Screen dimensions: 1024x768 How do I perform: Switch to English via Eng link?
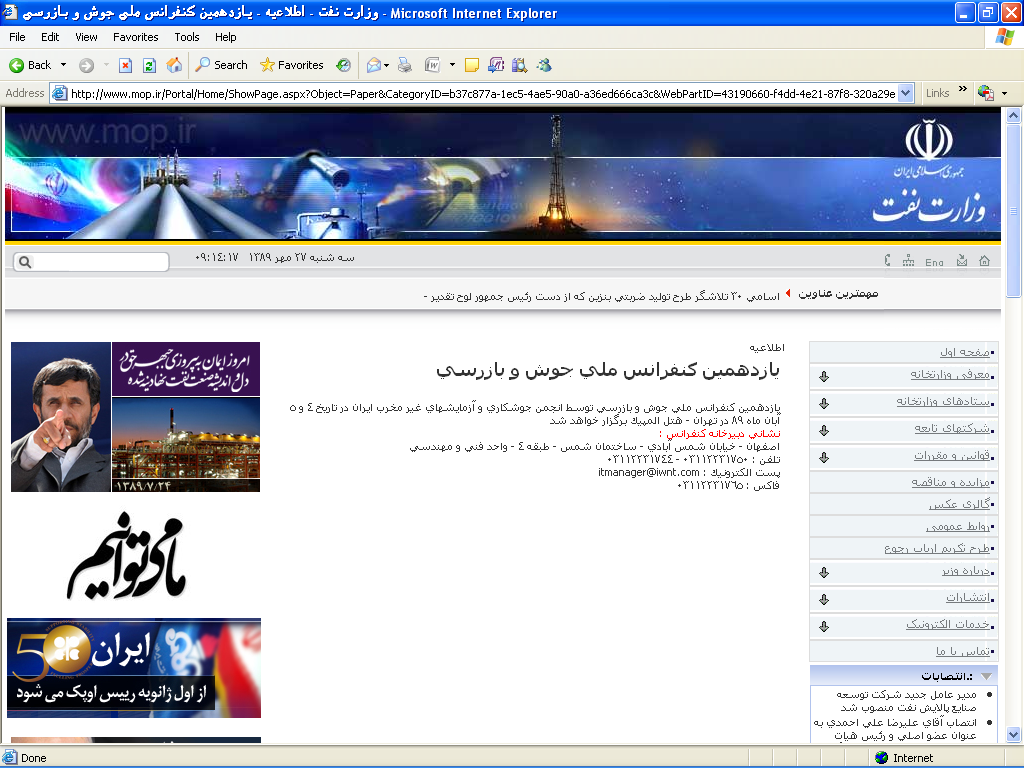tap(934, 262)
